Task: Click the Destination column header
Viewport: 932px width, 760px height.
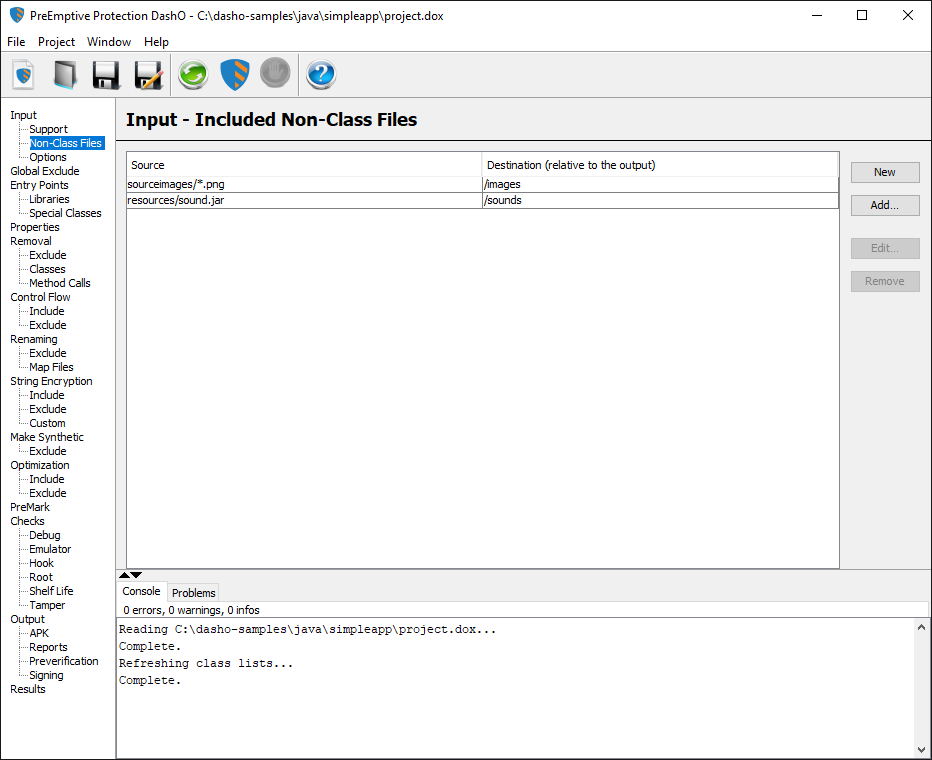Action: pyautogui.click(x=660, y=165)
